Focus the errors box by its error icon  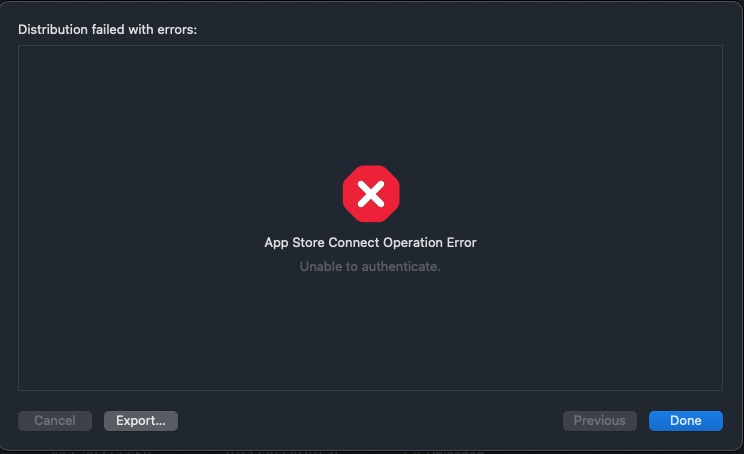[x=371, y=194]
